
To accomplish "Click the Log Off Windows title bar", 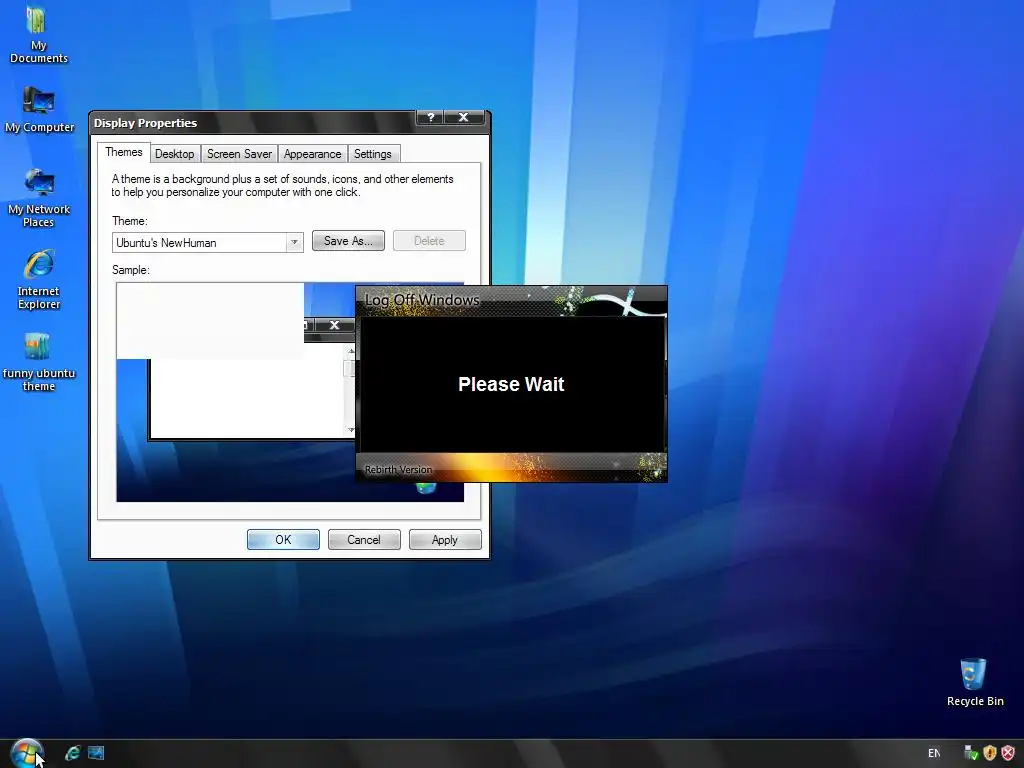I will point(511,301).
